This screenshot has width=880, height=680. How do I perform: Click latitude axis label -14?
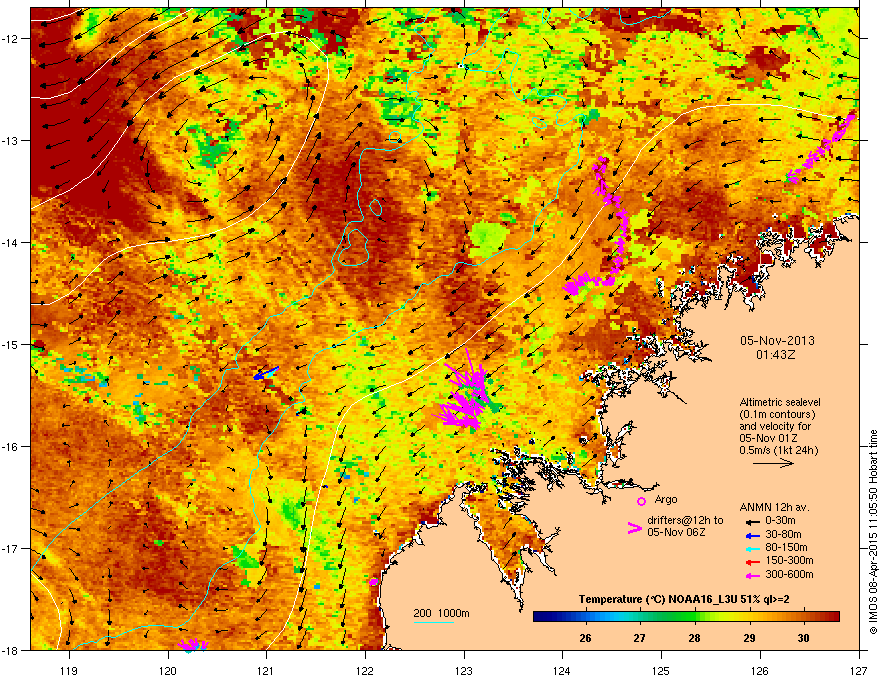tap(10, 242)
